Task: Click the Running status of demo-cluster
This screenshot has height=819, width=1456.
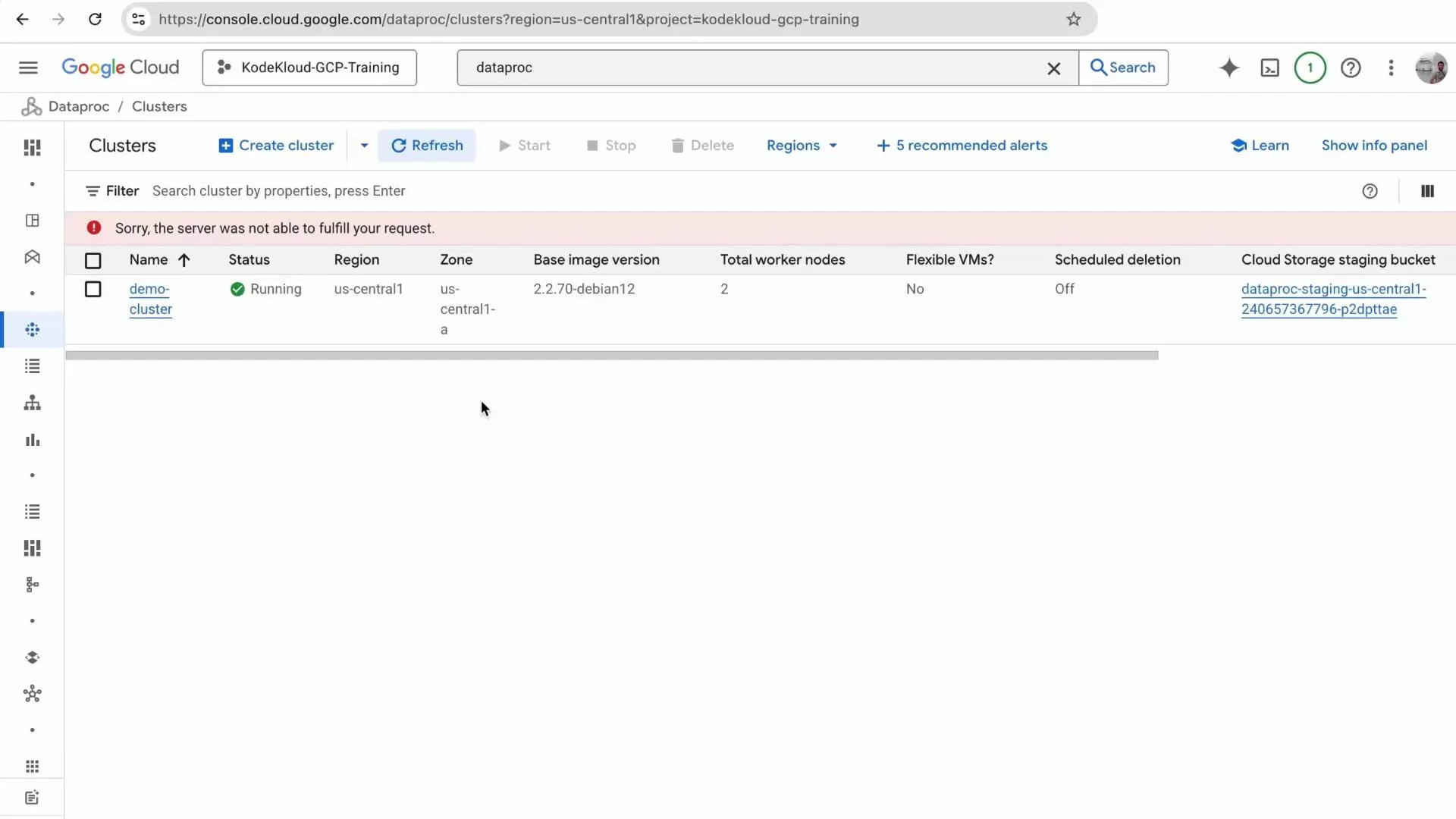Action: click(266, 290)
